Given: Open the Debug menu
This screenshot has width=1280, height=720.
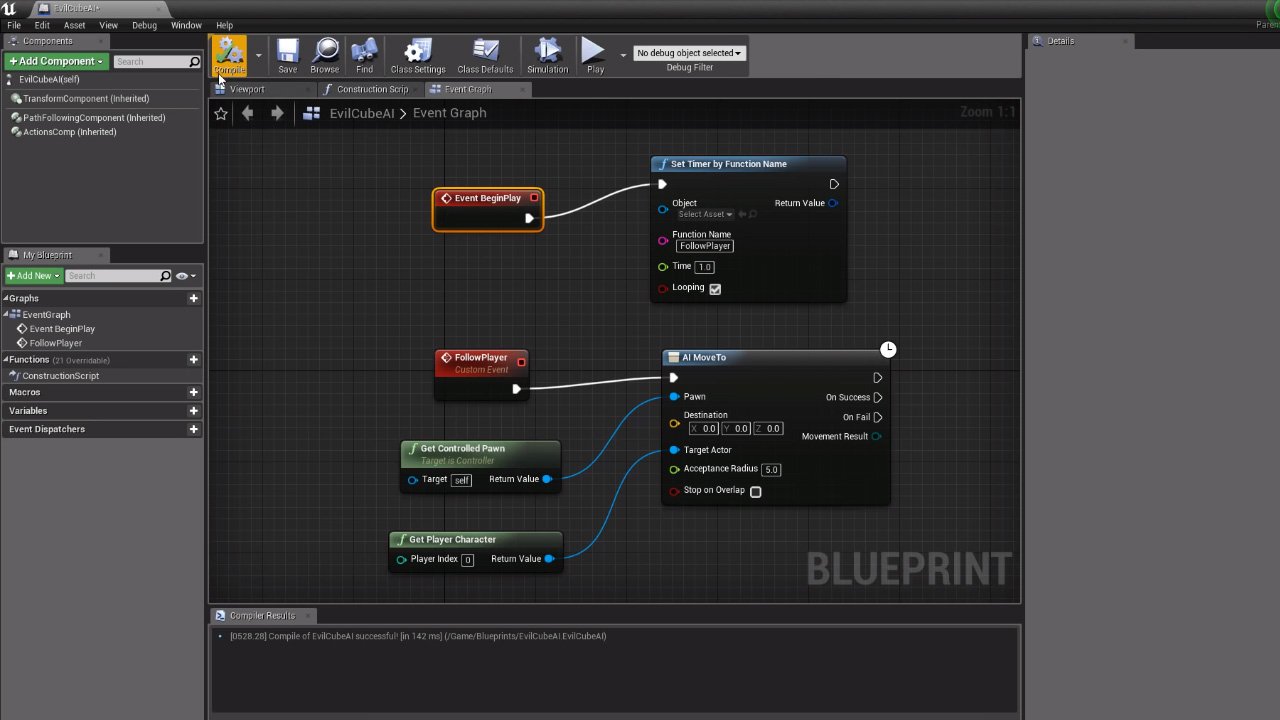Looking at the screenshot, I should pyautogui.click(x=144, y=25).
